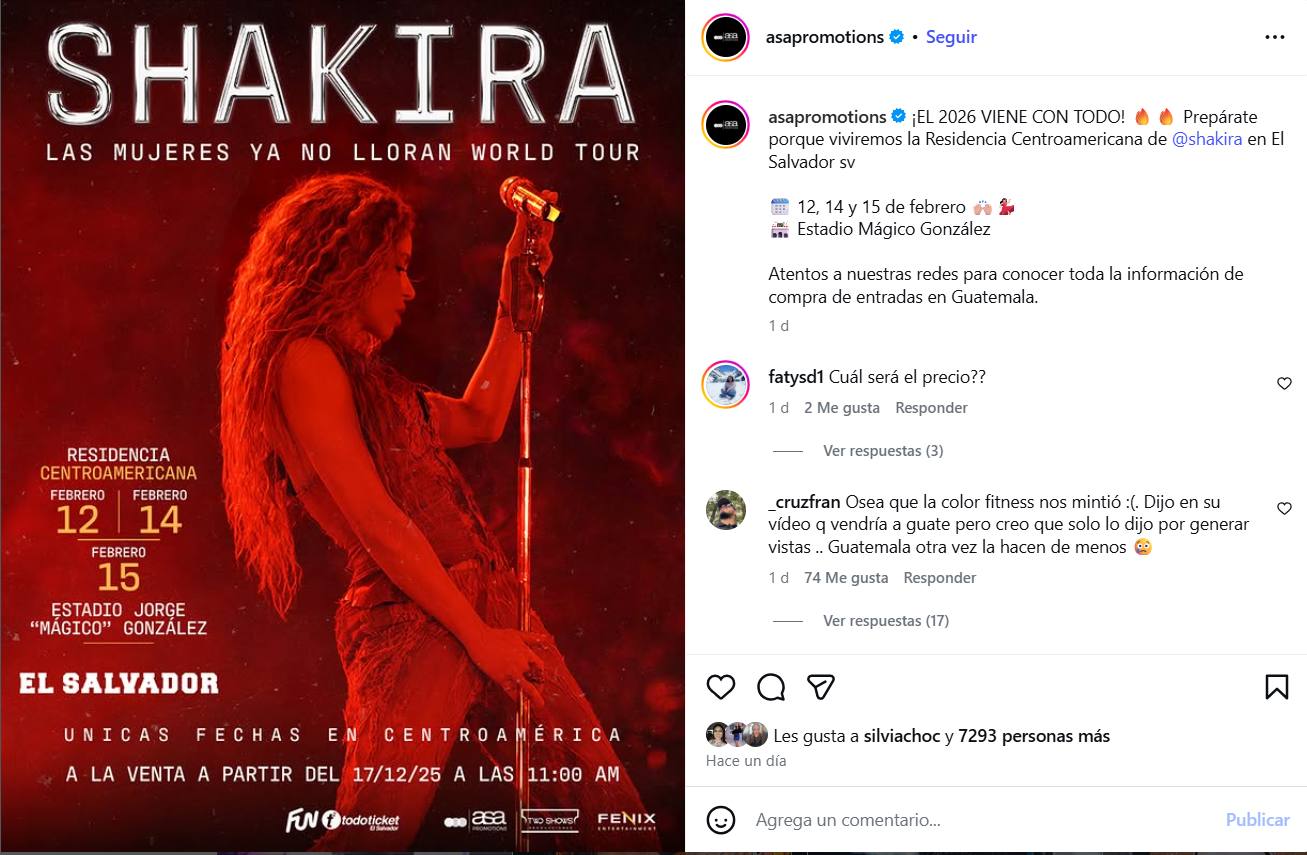This screenshot has height=855, width=1307.
Task: Like the post with heart icon
Action: click(721, 687)
